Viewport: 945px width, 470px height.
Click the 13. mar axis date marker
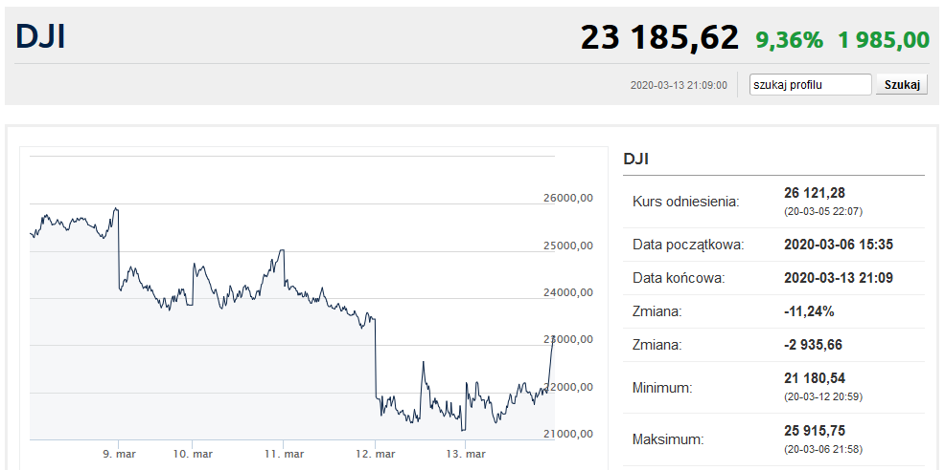click(465, 454)
